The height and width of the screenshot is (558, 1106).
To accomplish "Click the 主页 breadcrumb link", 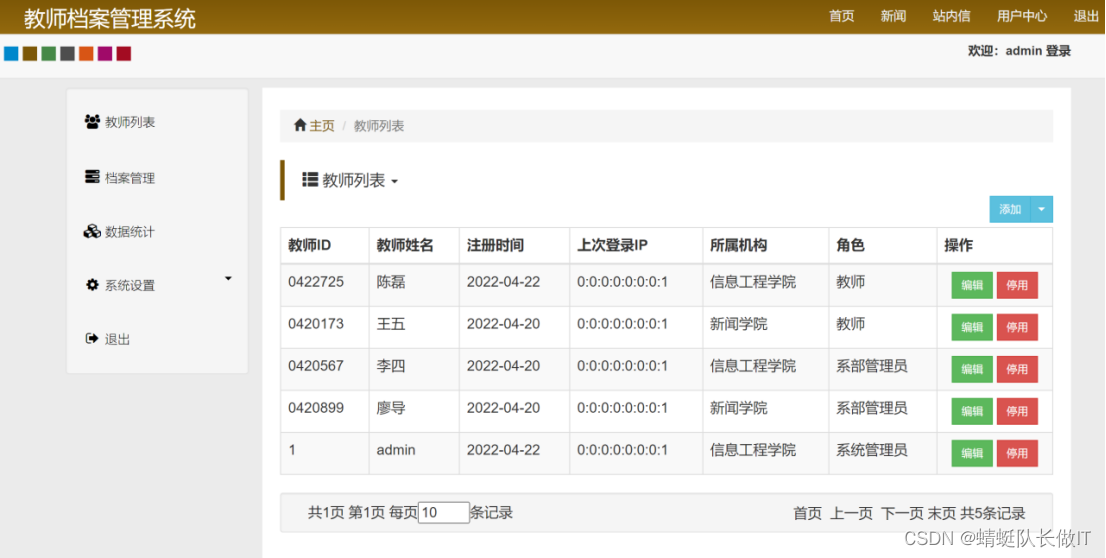I will coord(322,126).
